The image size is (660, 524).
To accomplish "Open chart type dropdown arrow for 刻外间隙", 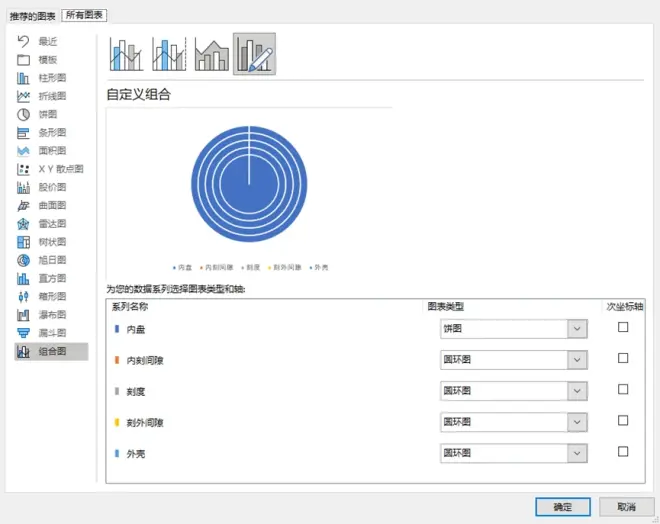I will pyautogui.click(x=577, y=422).
